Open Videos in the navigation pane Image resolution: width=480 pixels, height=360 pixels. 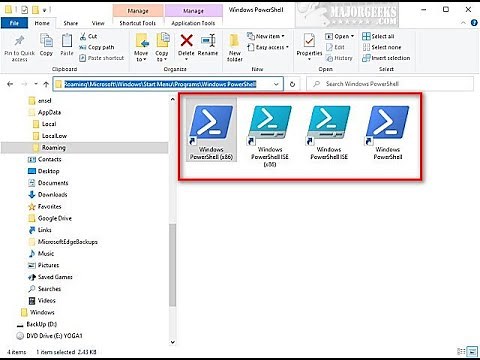tap(42, 300)
